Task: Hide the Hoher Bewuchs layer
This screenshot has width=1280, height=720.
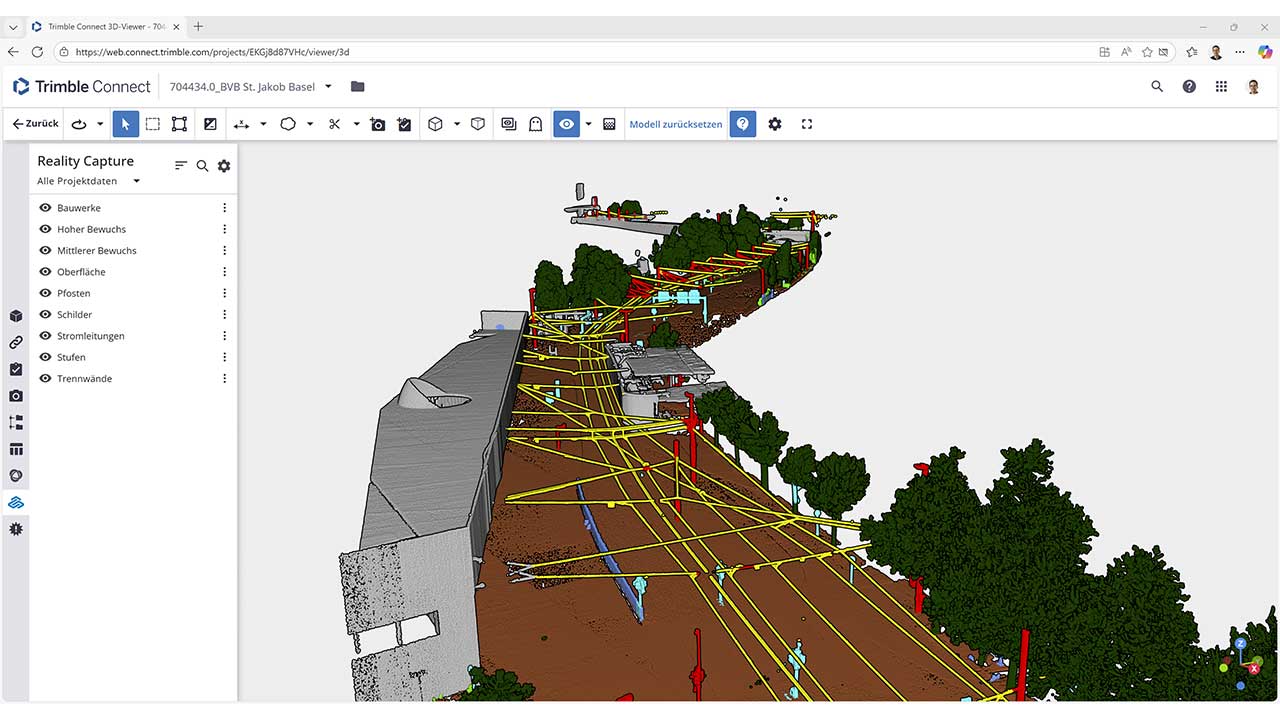Action: click(45, 229)
